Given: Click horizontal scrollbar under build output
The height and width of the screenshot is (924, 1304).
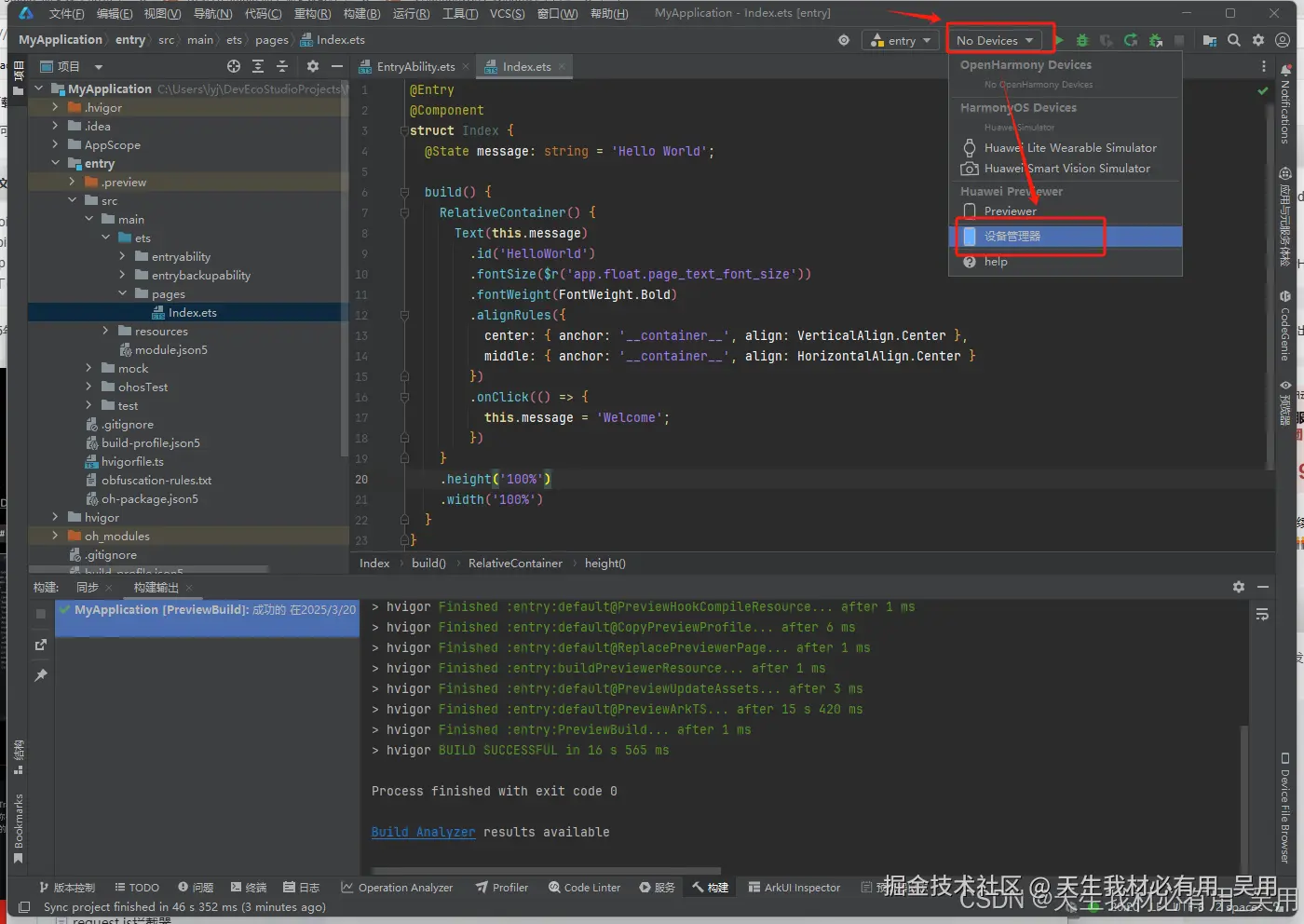Looking at the screenshot, I should [x=546, y=872].
